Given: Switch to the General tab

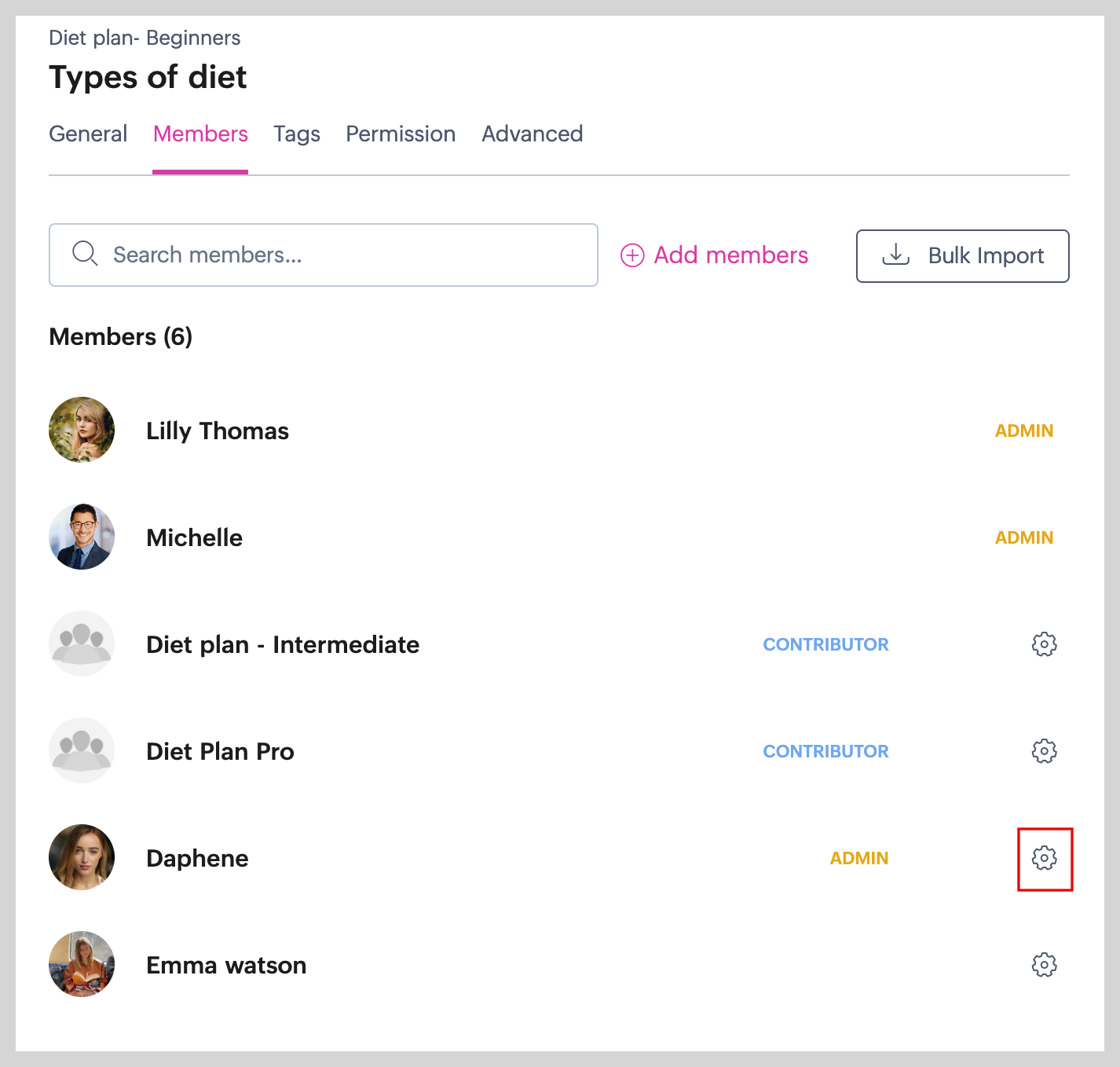Looking at the screenshot, I should click(x=88, y=134).
